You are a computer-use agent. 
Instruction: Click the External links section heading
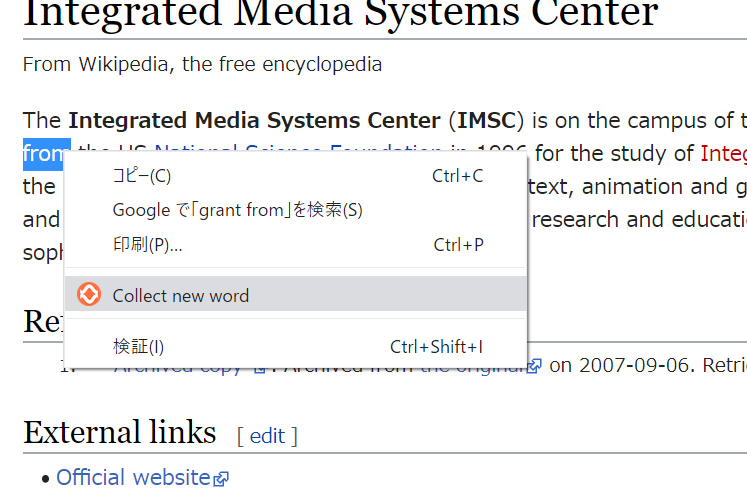(120, 432)
